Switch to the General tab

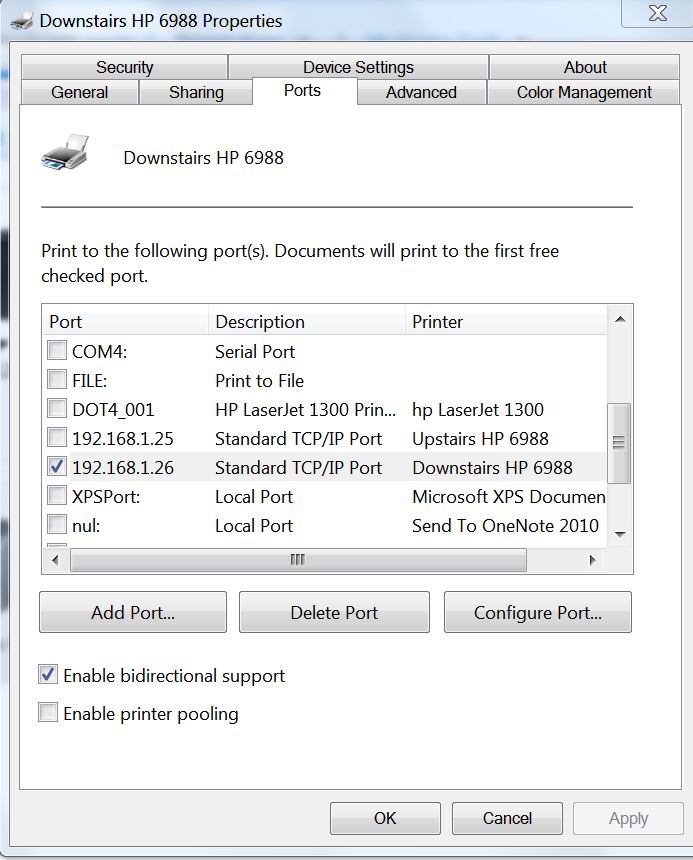(x=79, y=92)
